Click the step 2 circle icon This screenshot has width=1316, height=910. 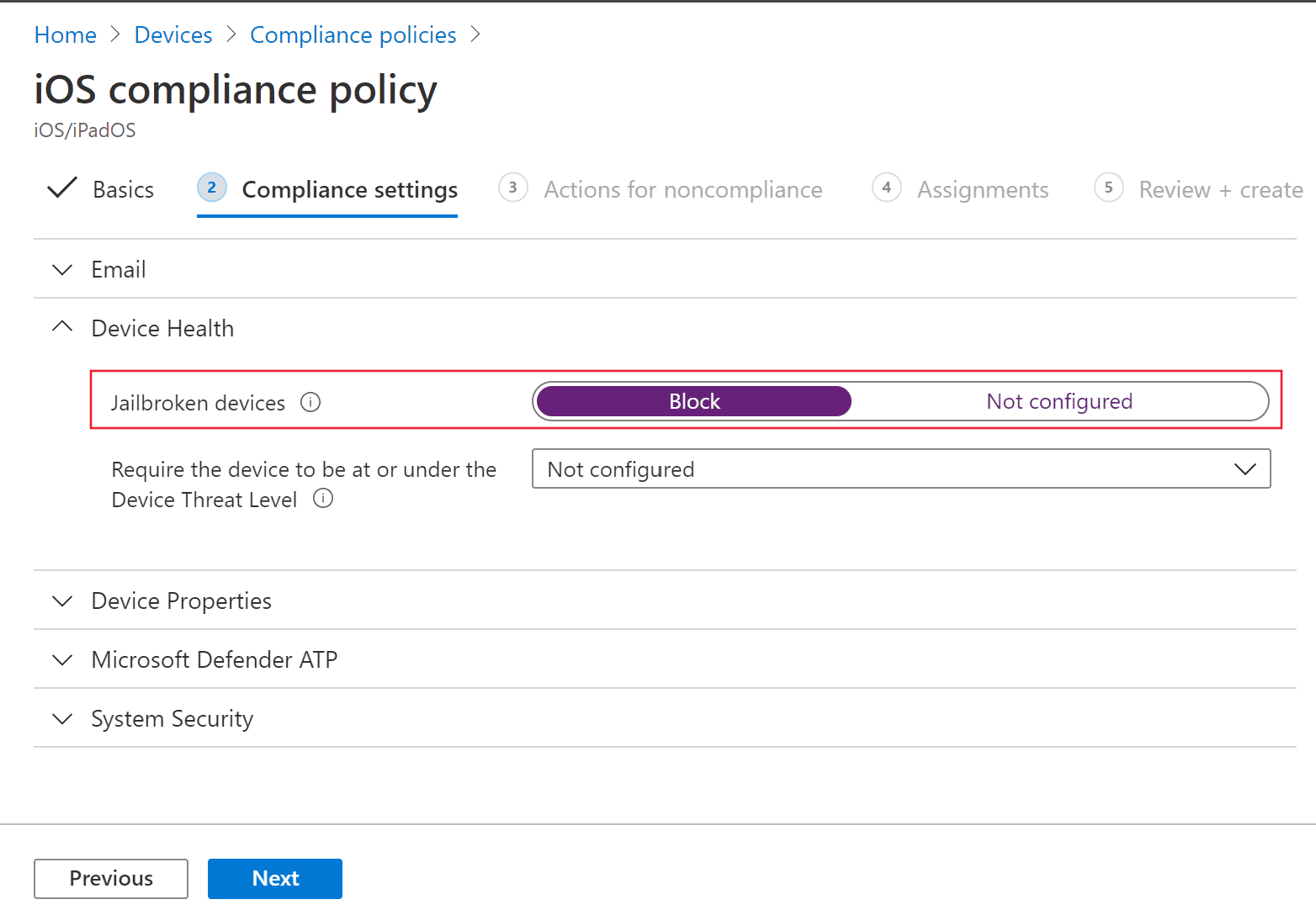coord(211,188)
